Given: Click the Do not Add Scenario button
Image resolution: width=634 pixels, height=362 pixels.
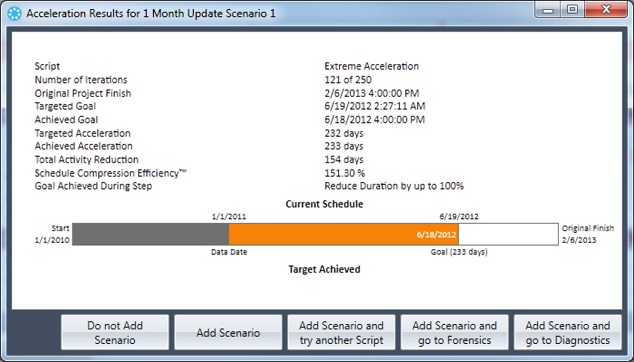Looking at the screenshot, I should coord(115,332).
